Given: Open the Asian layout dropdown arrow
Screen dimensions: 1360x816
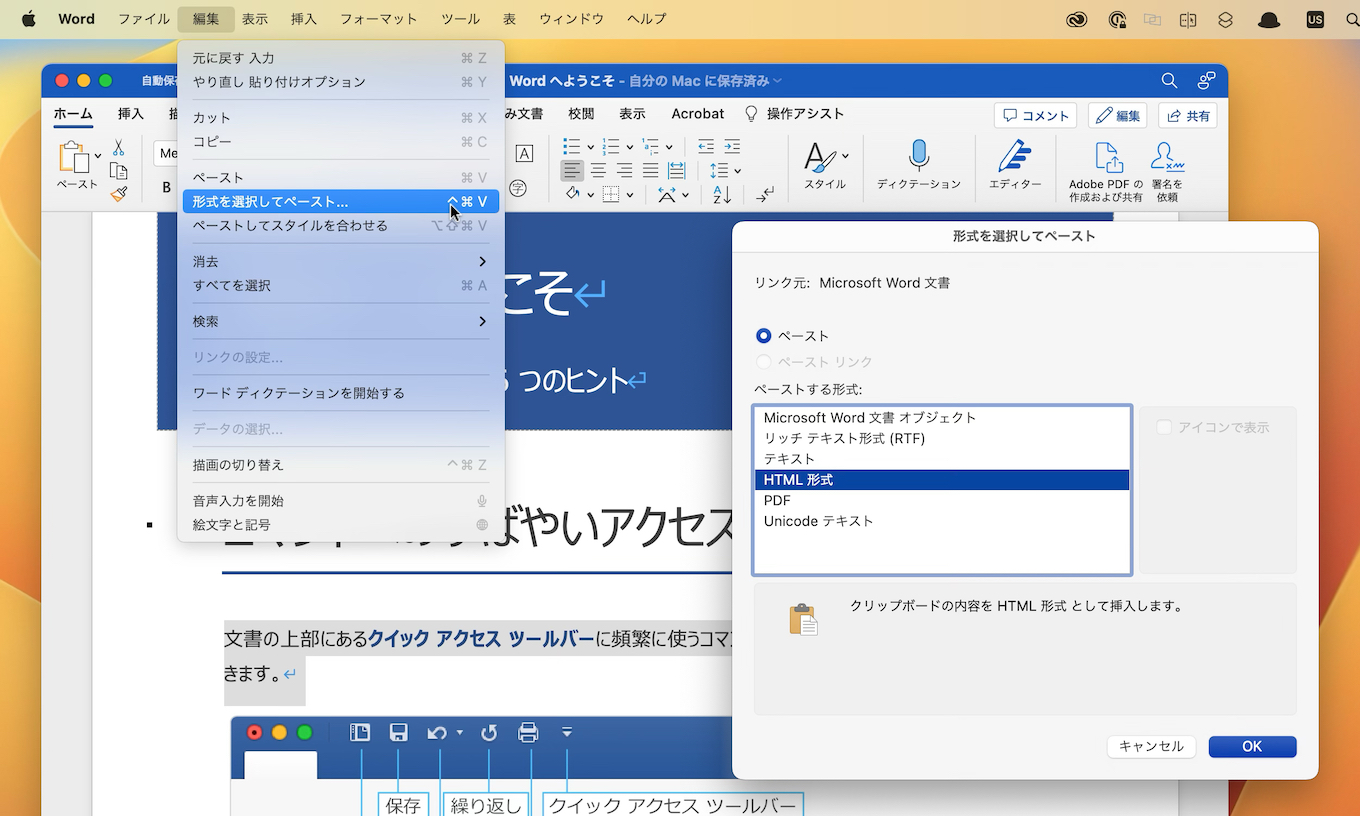Looking at the screenshot, I should click(684, 195).
